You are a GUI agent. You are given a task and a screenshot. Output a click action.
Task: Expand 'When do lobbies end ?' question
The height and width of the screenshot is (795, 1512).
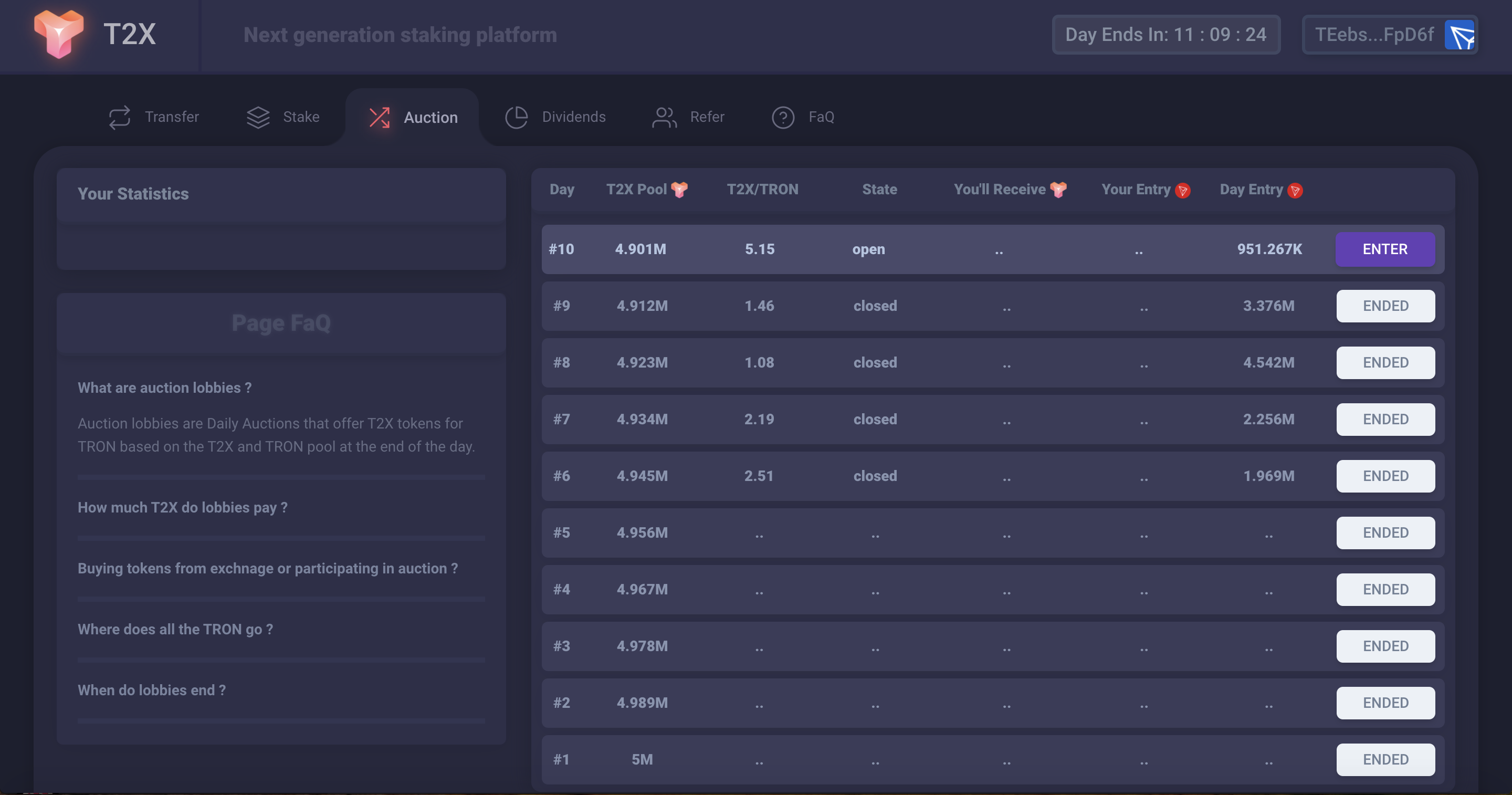tap(151, 690)
